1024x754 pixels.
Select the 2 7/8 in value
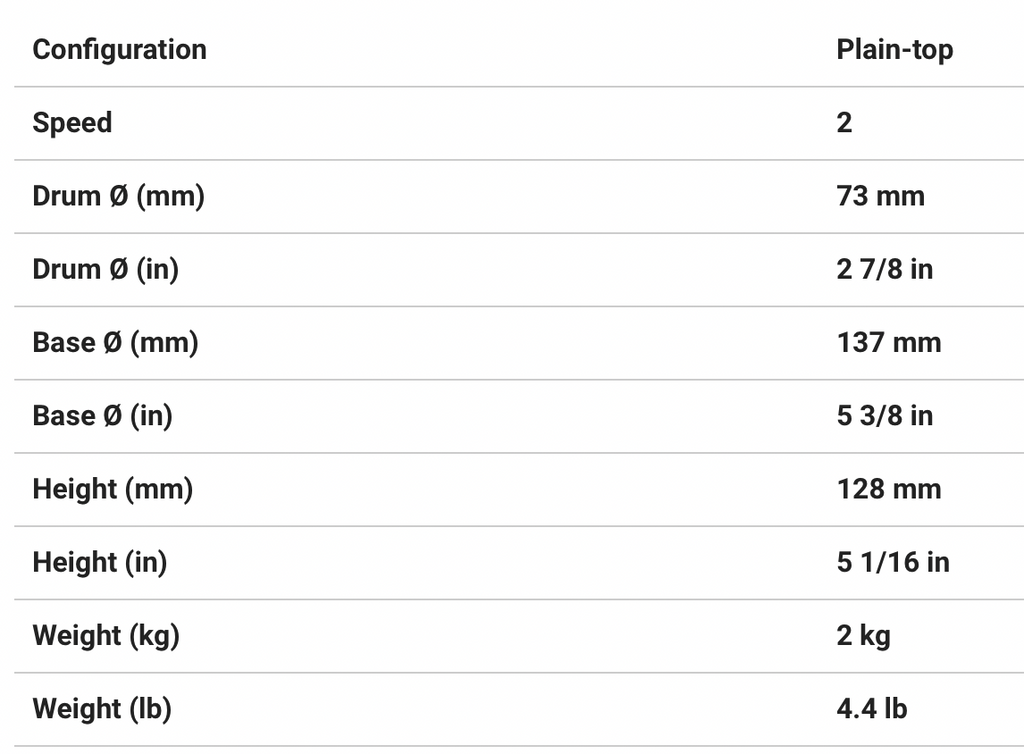coord(884,269)
